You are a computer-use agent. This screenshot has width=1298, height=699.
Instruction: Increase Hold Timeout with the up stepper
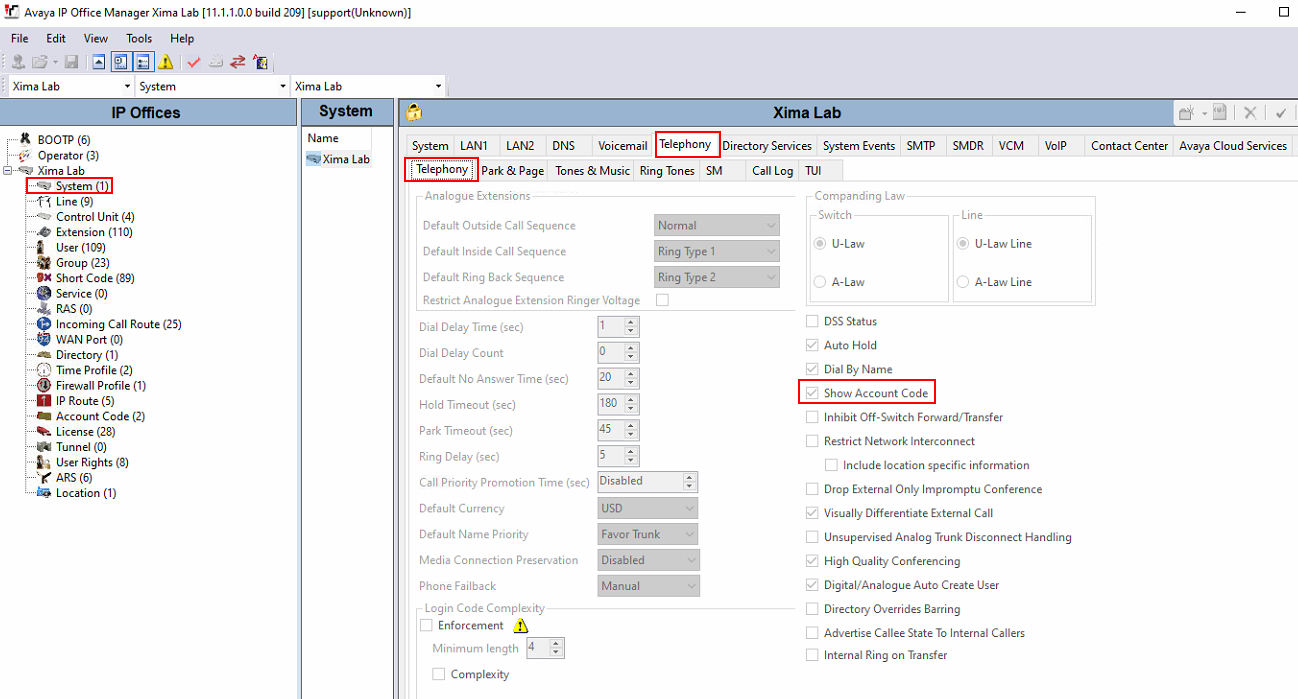click(x=630, y=399)
